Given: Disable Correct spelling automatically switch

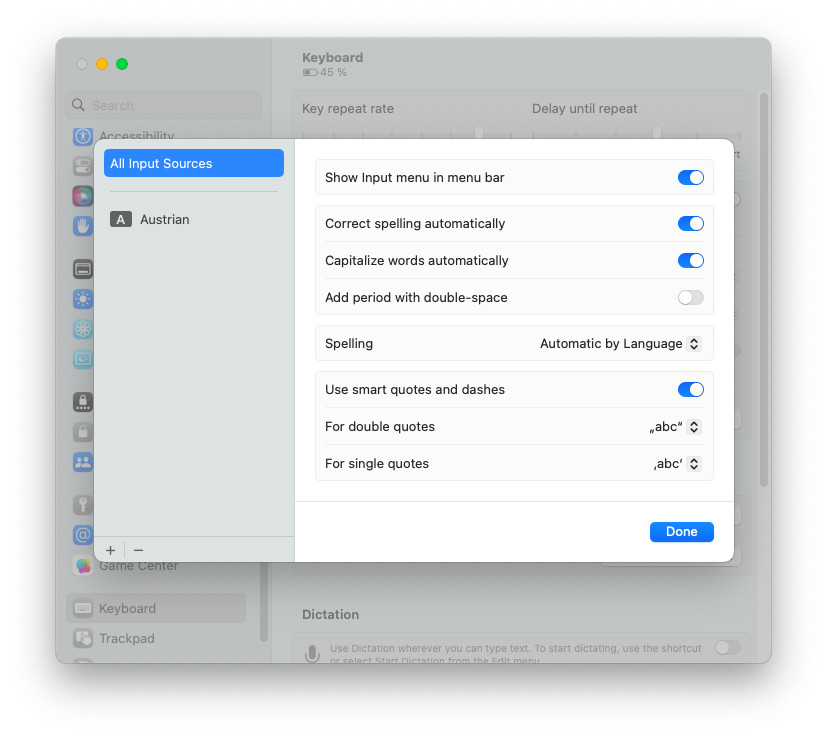Looking at the screenshot, I should pos(690,224).
